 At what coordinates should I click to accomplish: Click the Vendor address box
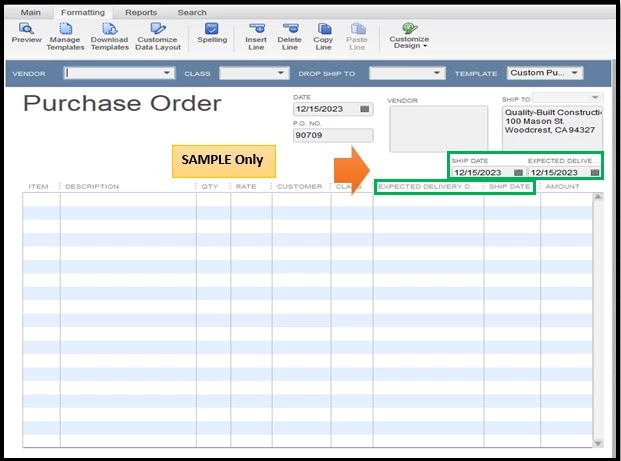click(439, 129)
